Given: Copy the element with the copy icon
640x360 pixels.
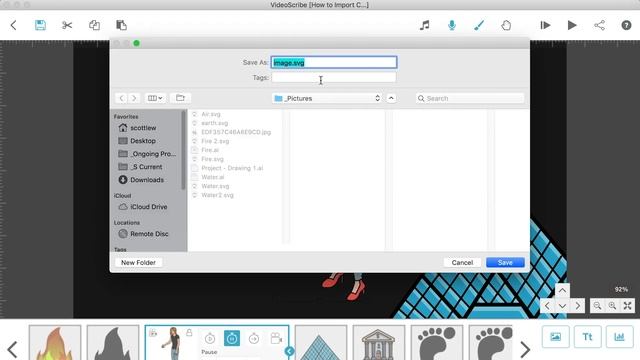Looking at the screenshot, I should coord(94,25).
